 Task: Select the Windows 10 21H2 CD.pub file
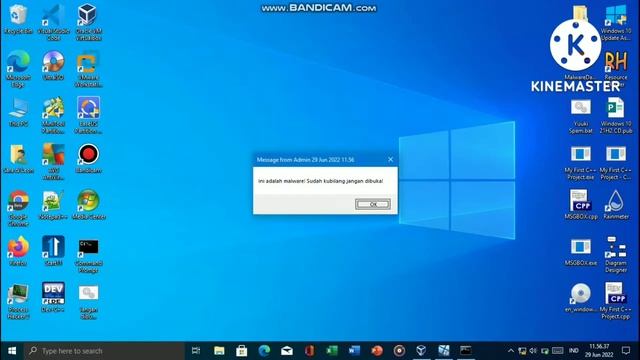[x=616, y=116]
